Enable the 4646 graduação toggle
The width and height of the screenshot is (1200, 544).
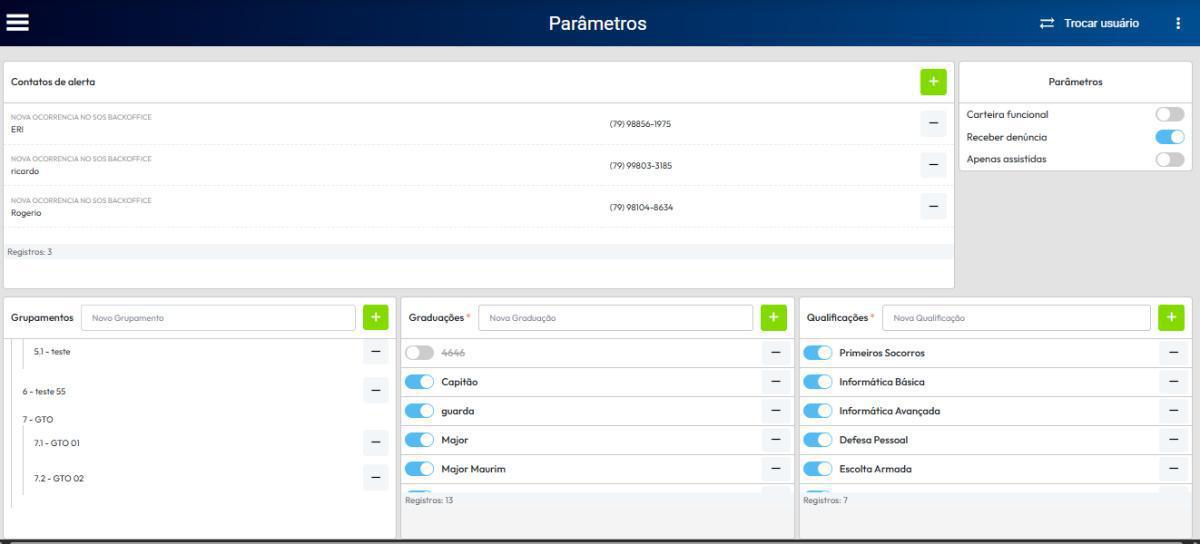(x=419, y=353)
